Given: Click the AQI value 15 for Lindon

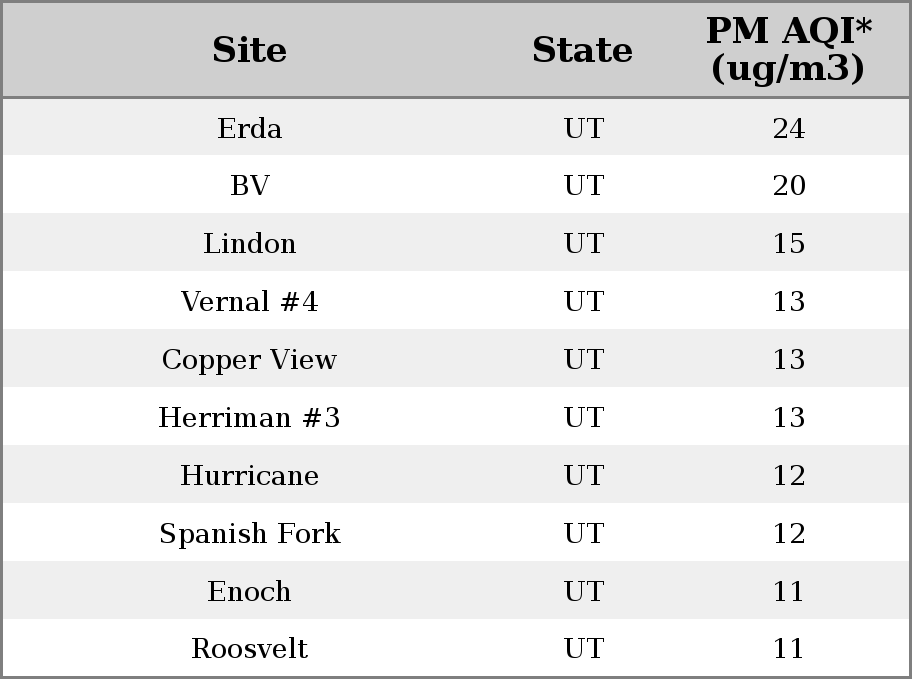Looking at the screenshot, I should (x=789, y=243).
